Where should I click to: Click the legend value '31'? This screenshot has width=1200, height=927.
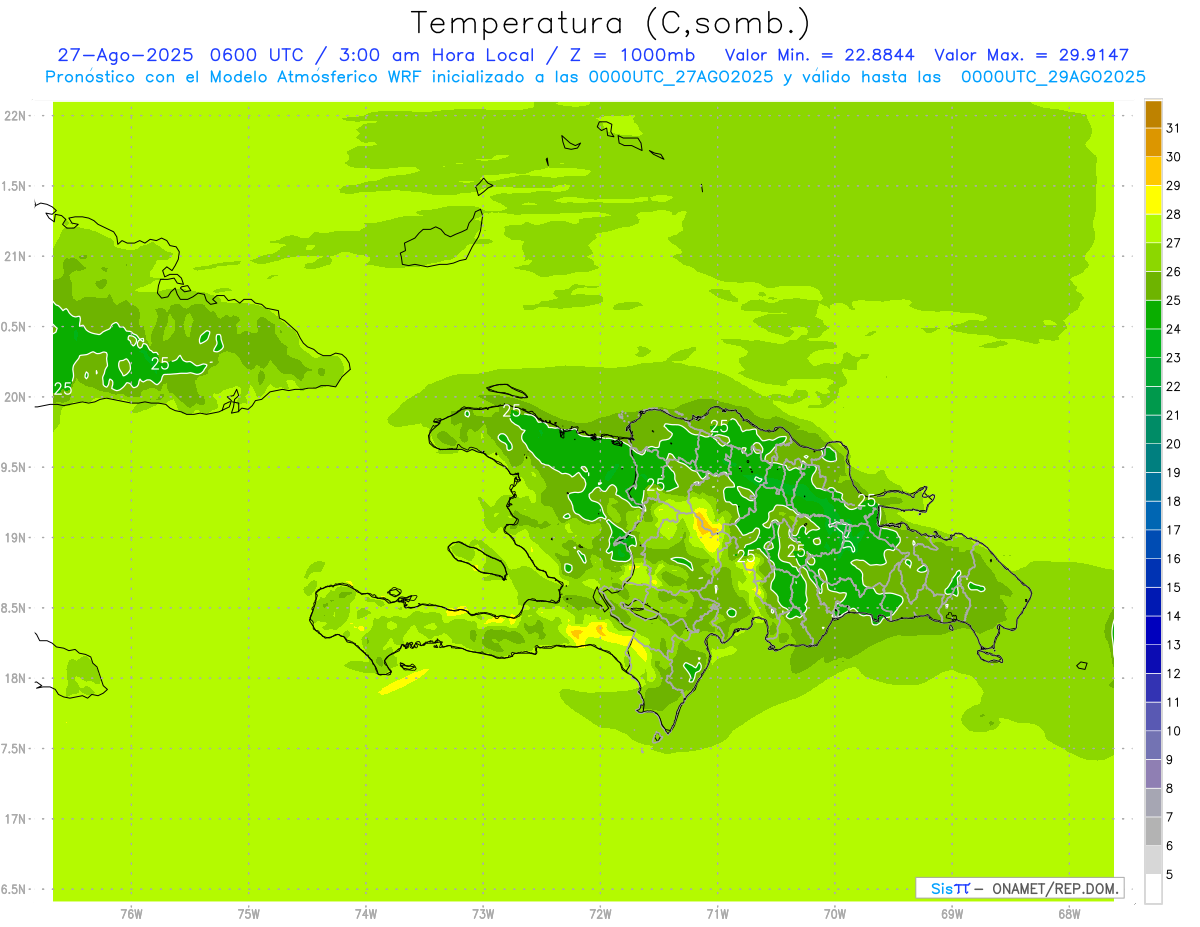pyautogui.click(x=1174, y=128)
